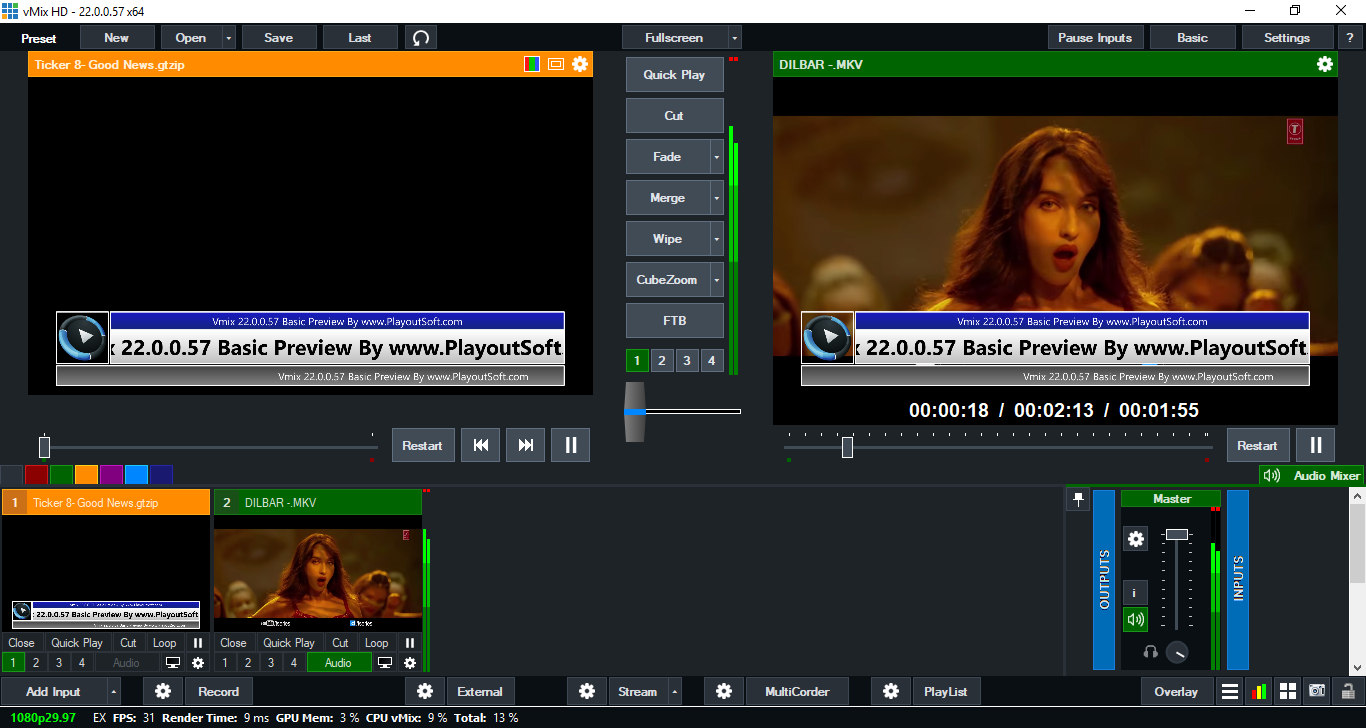The image size is (1366, 728).
Task: Toggle Loop on input 1 Ticker
Action: [x=165, y=643]
